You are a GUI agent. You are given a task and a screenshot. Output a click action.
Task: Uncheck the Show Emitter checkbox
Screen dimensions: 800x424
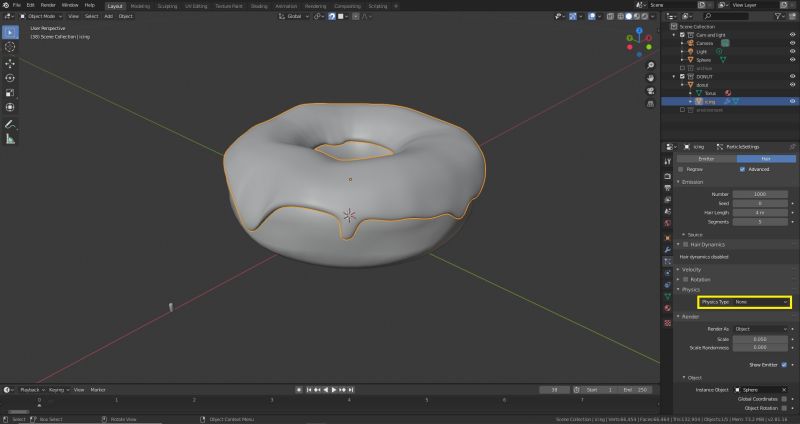pos(784,365)
